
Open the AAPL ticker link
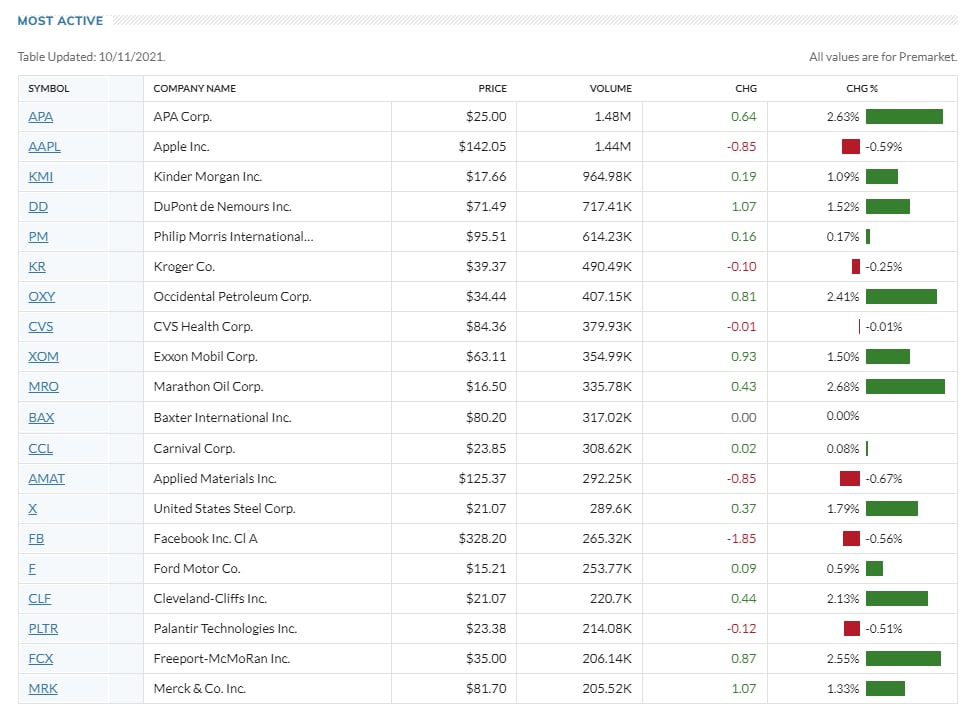tap(44, 147)
